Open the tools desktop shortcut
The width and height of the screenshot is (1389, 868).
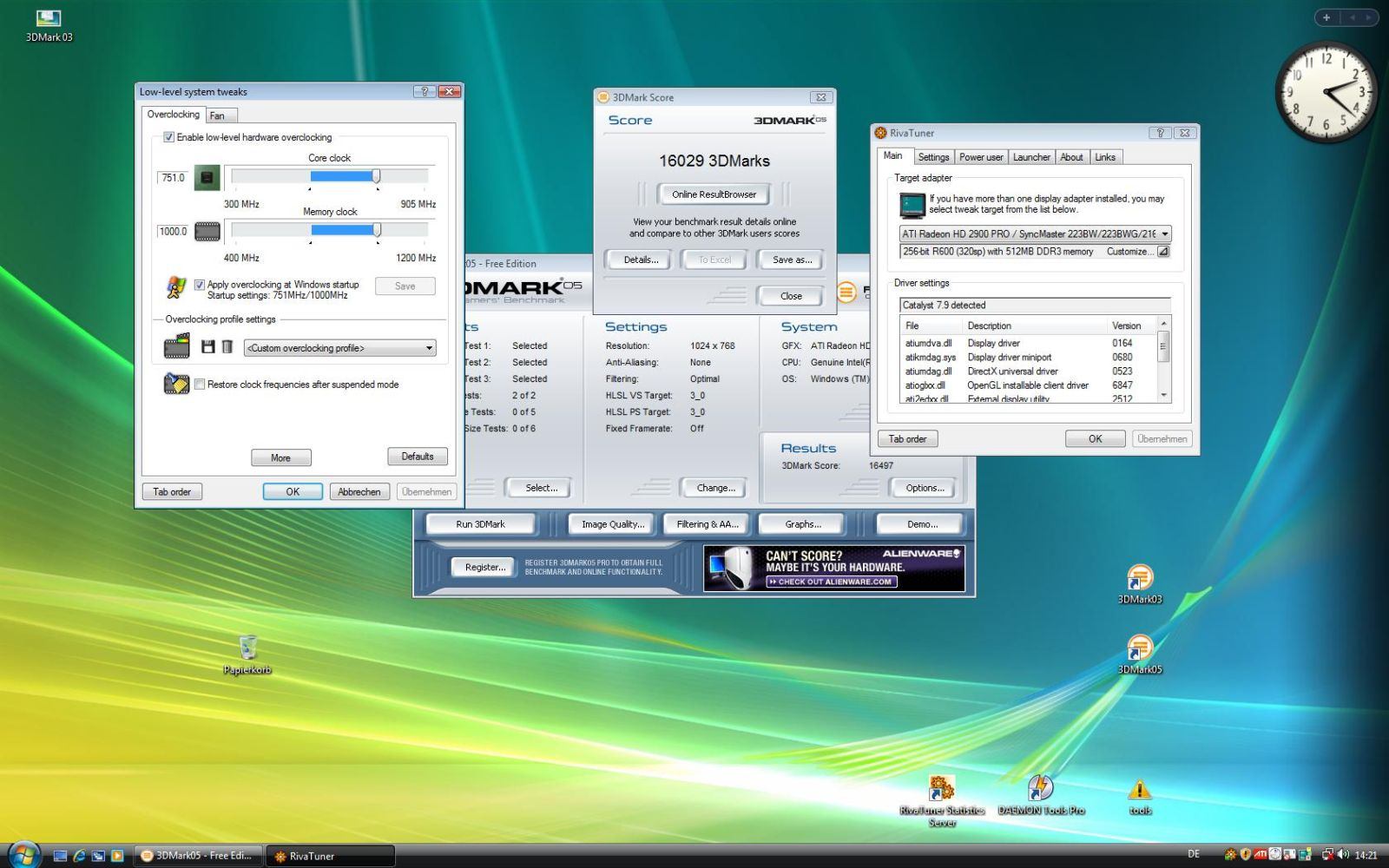coord(1140,796)
